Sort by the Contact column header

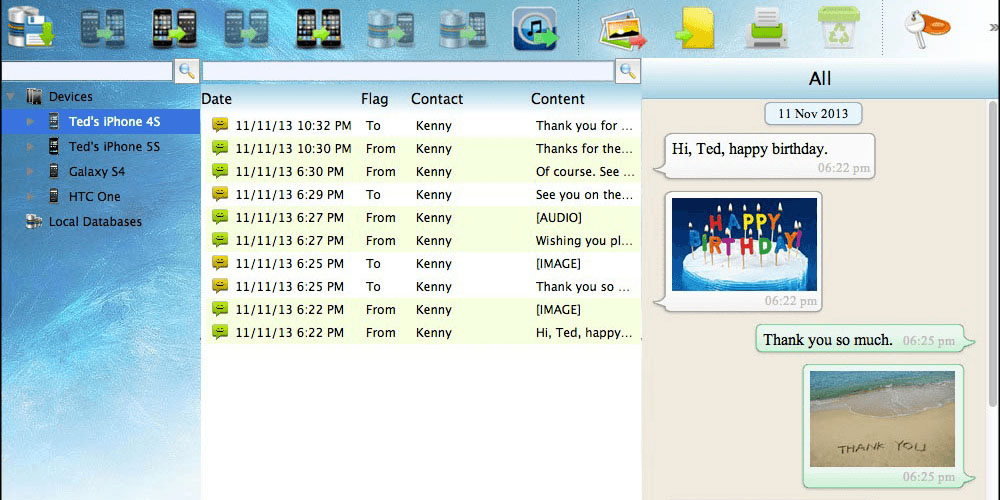pos(437,99)
